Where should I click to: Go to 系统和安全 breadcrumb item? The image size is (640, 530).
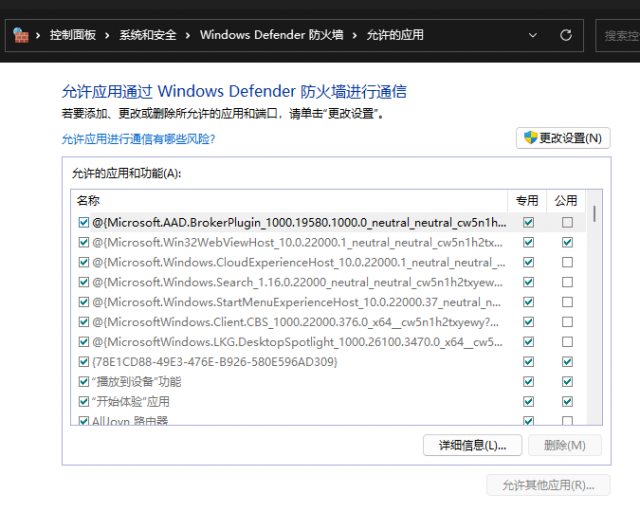147,35
